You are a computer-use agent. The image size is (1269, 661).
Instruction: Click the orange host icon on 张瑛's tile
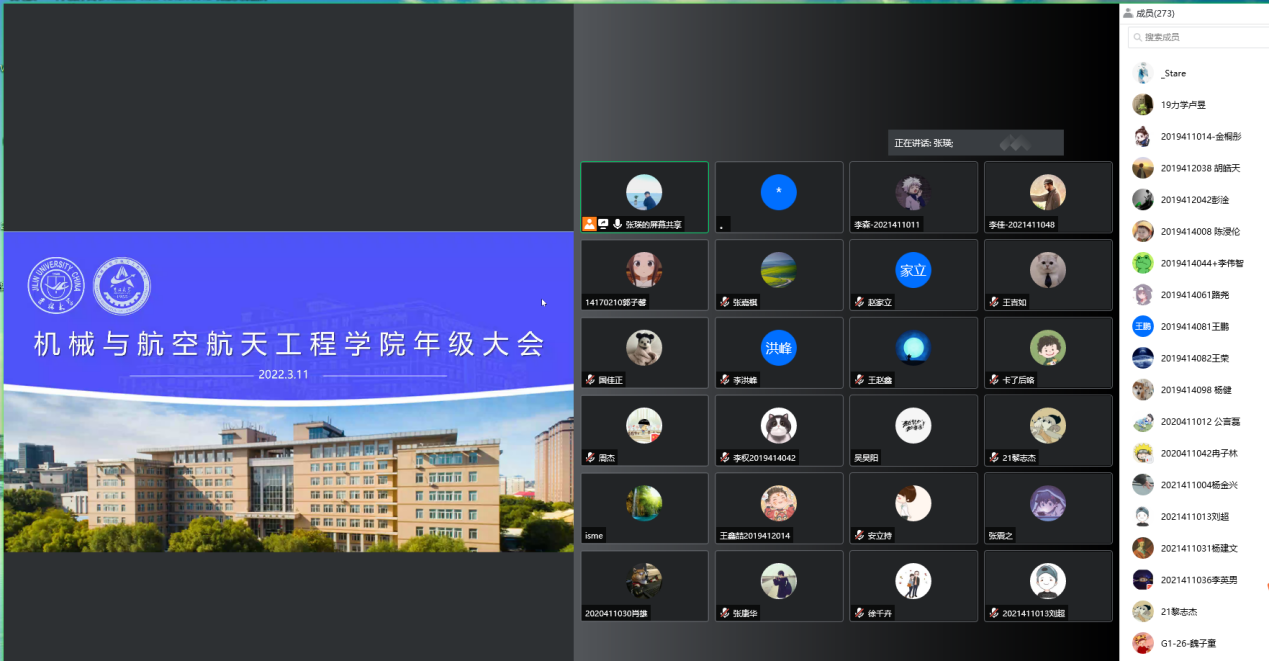click(589, 225)
